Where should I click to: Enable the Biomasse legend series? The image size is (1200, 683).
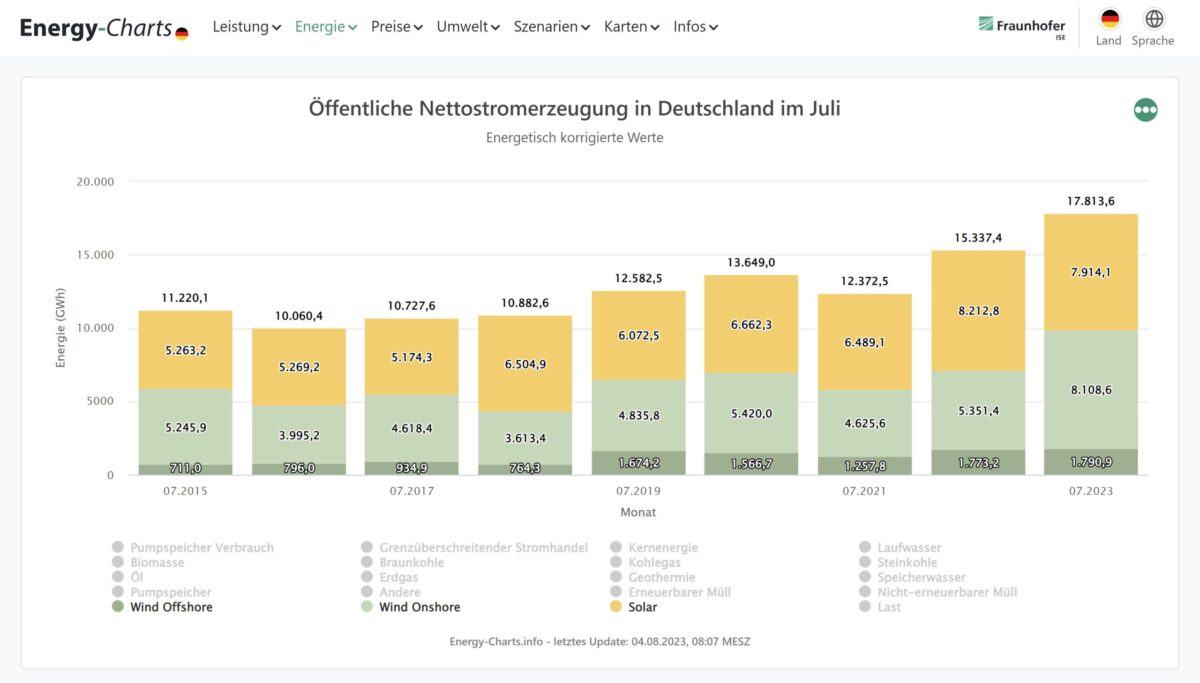[156, 563]
